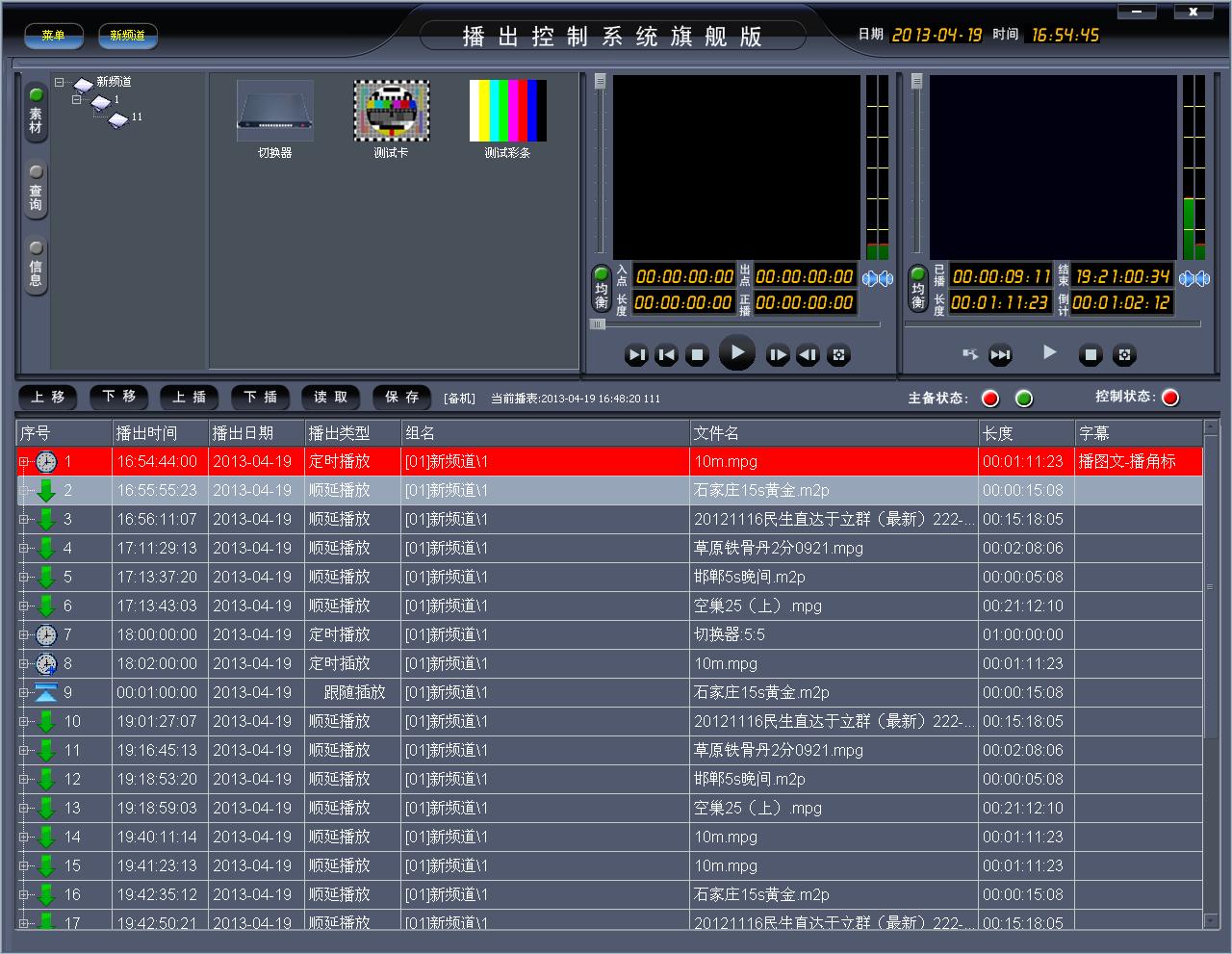Select tree item 11
Viewport: 1232px width, 954px height.
[137, 116]
